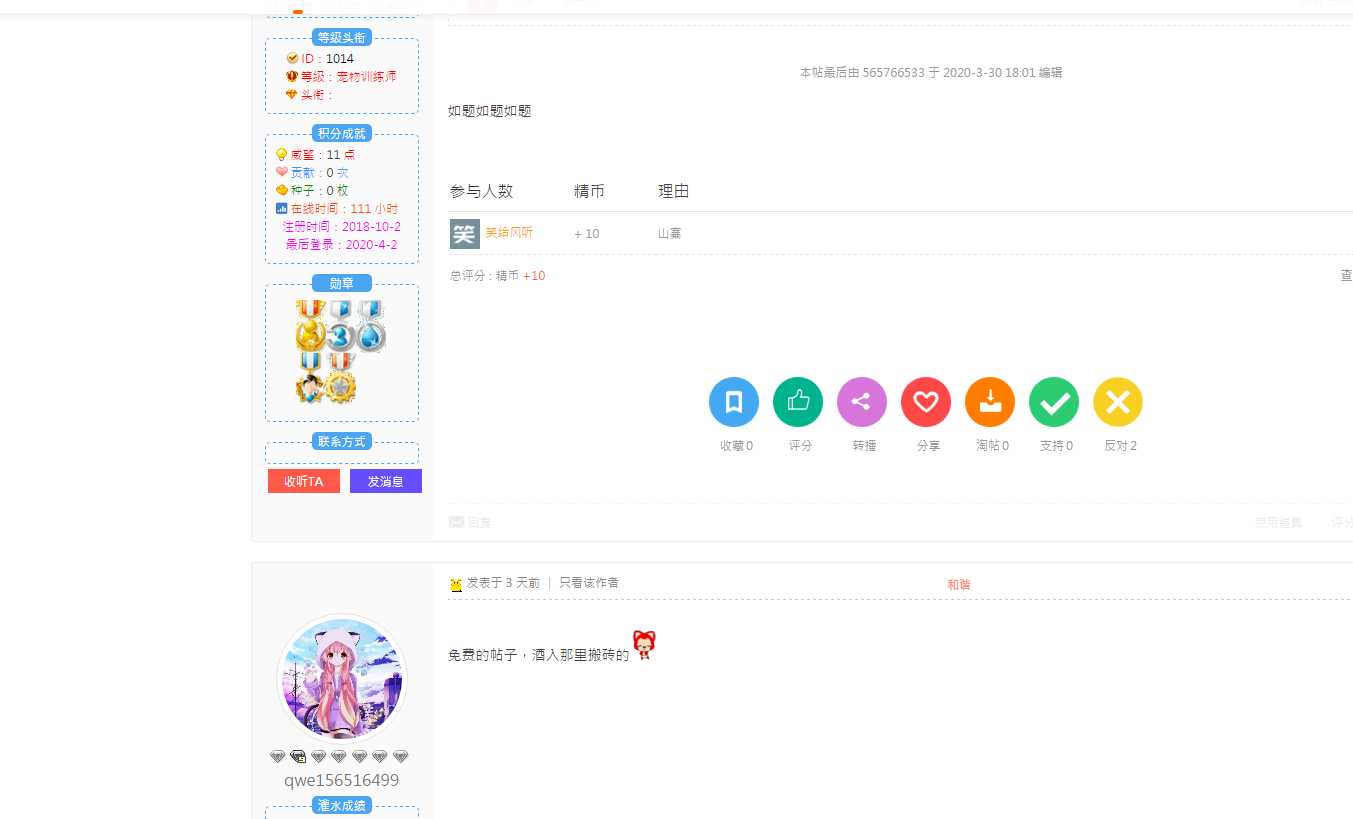Click the orange 淘帖 download circle icon
Screen dimensions: 1353x819
point(990,402)
